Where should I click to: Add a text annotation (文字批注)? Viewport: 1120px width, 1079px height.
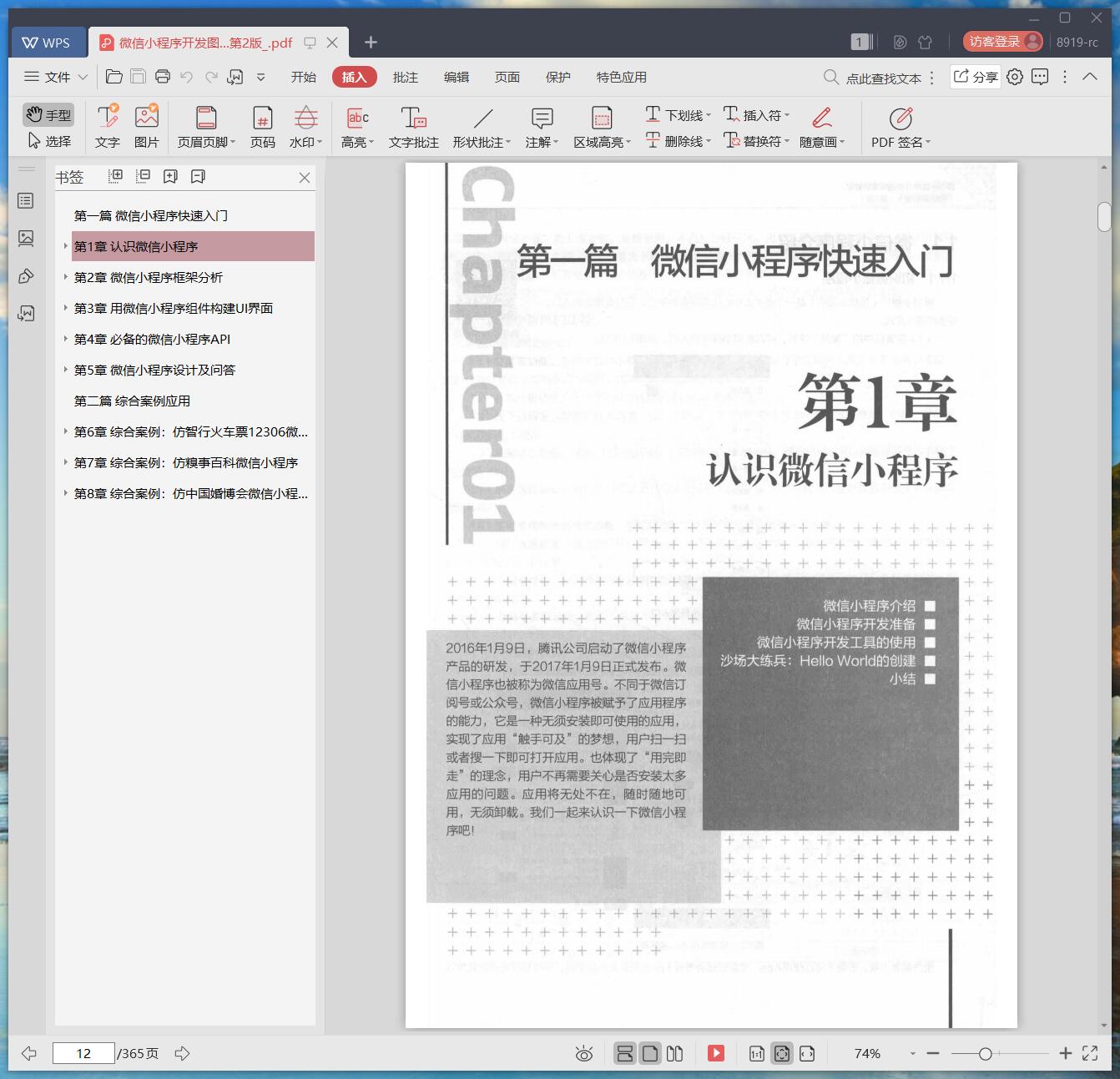[x=413, y=127]
